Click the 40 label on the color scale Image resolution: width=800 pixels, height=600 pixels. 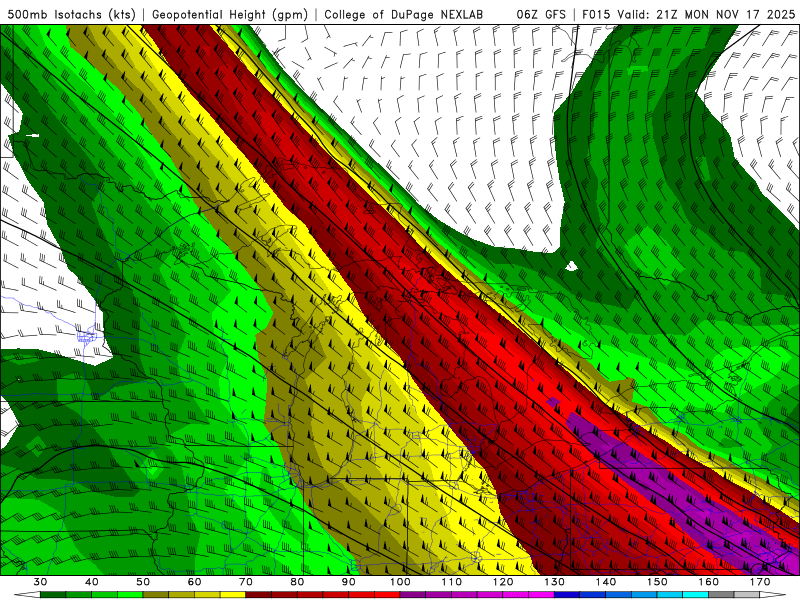coord(92,582)
